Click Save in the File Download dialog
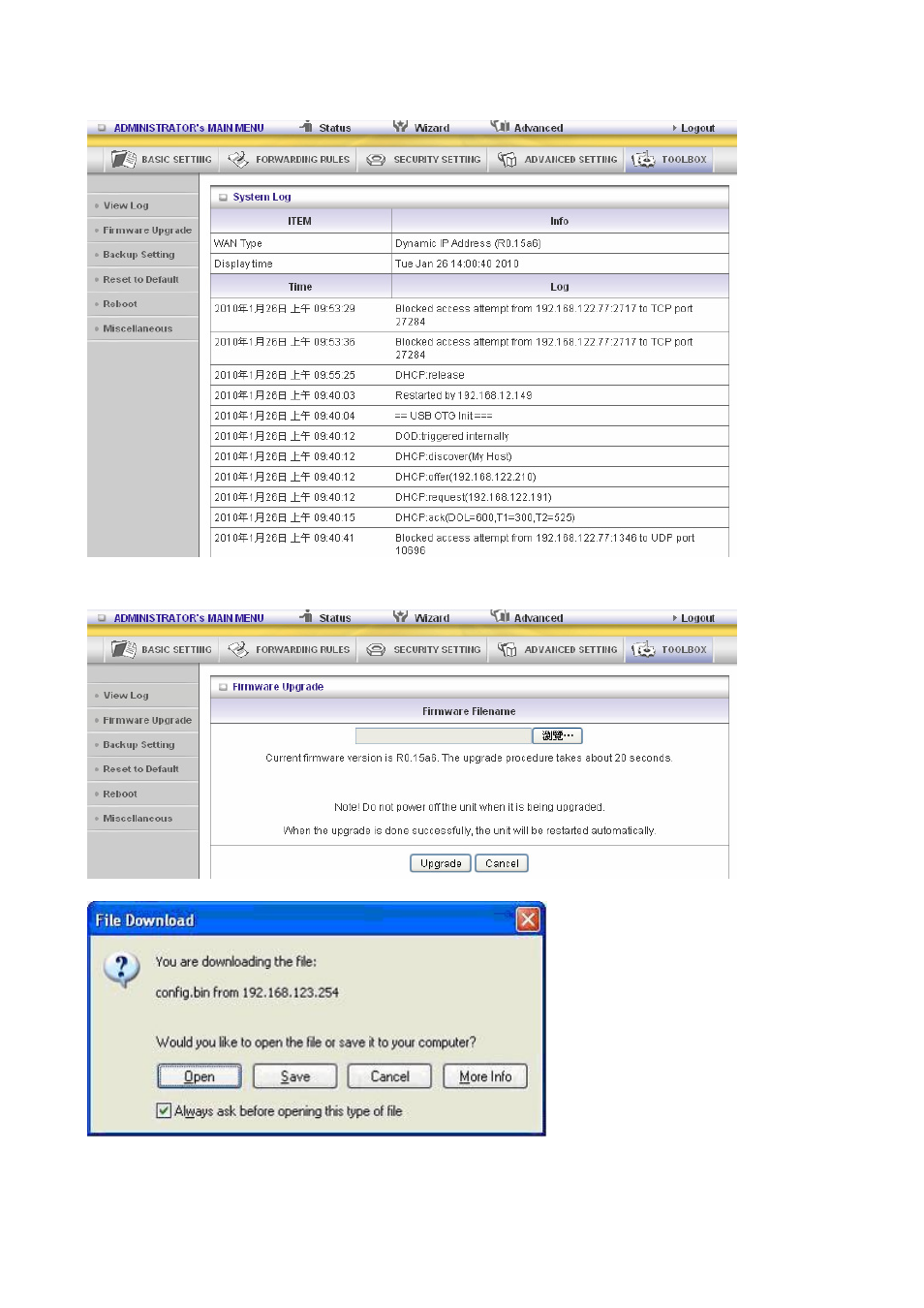The image size is (924, 1308). 295,1076
